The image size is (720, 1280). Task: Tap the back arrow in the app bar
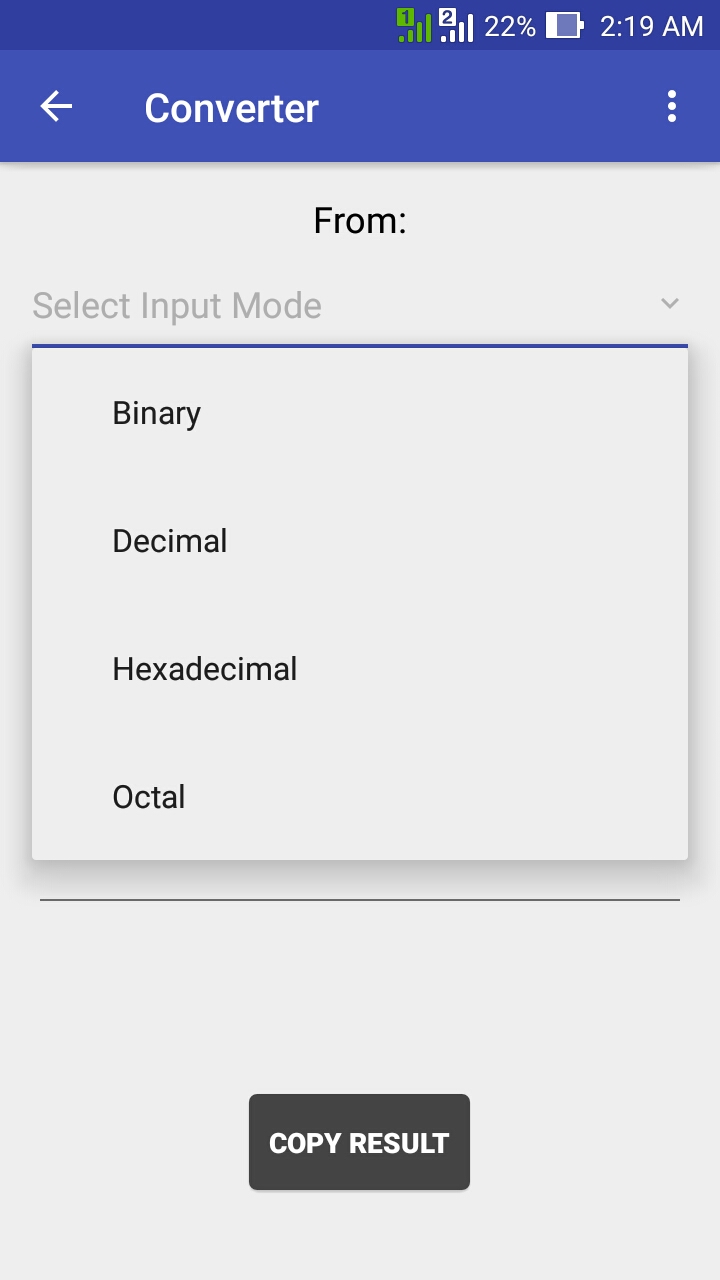[55, 106]
